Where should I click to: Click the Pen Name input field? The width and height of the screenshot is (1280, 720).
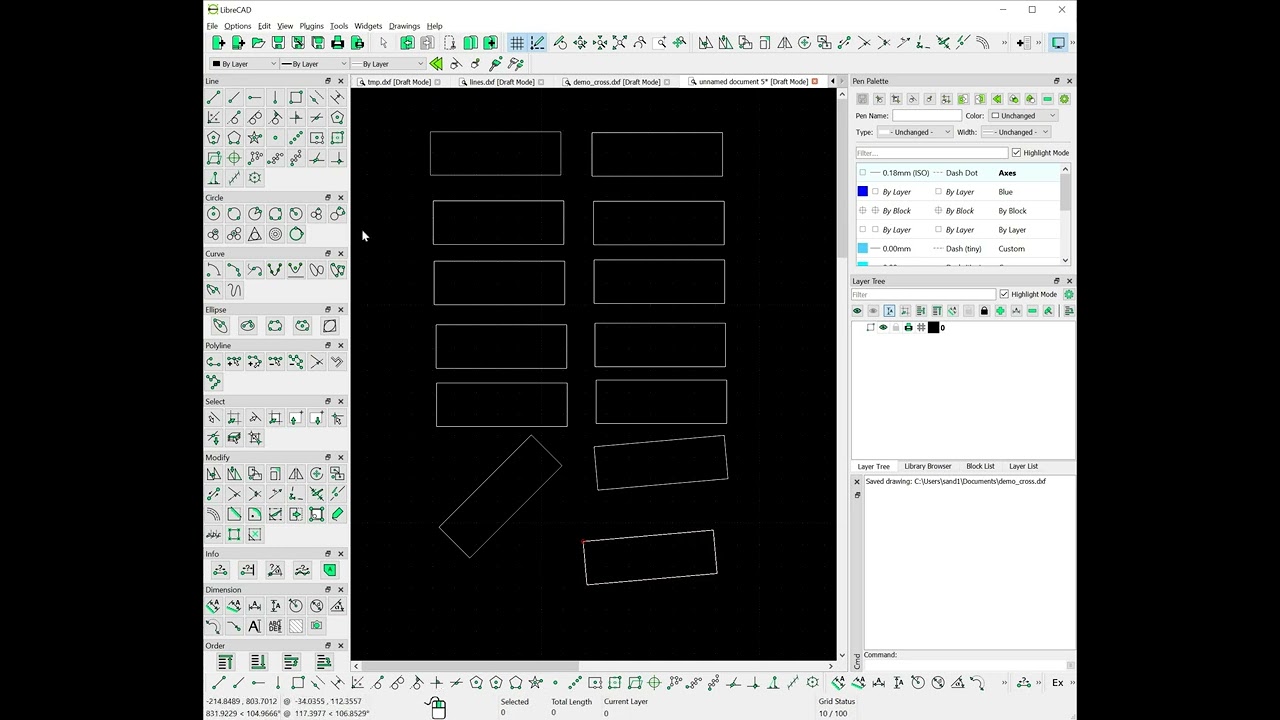coord(926,116)
